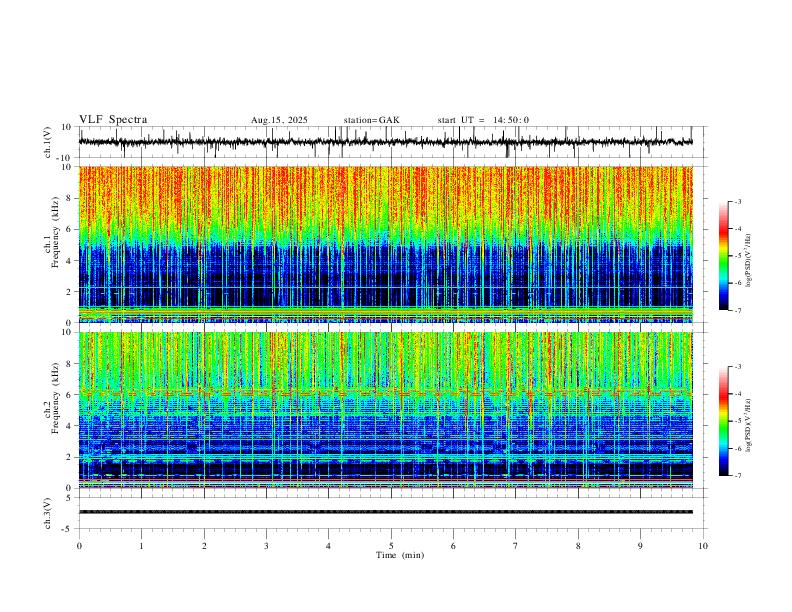Click the 'station=GAK' label
The width and height of the screenshot is (792, 612).
point(371,120)
